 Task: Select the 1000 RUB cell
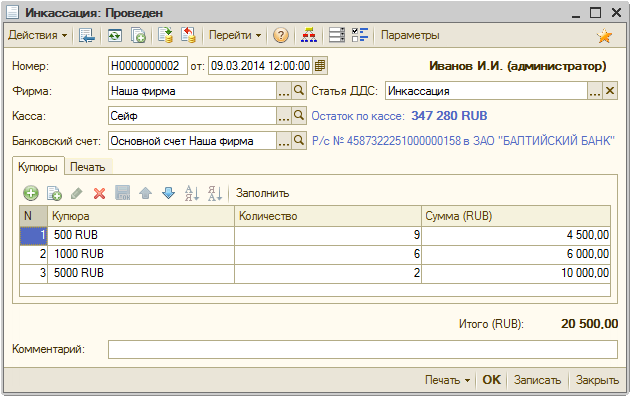click(141, 254)
